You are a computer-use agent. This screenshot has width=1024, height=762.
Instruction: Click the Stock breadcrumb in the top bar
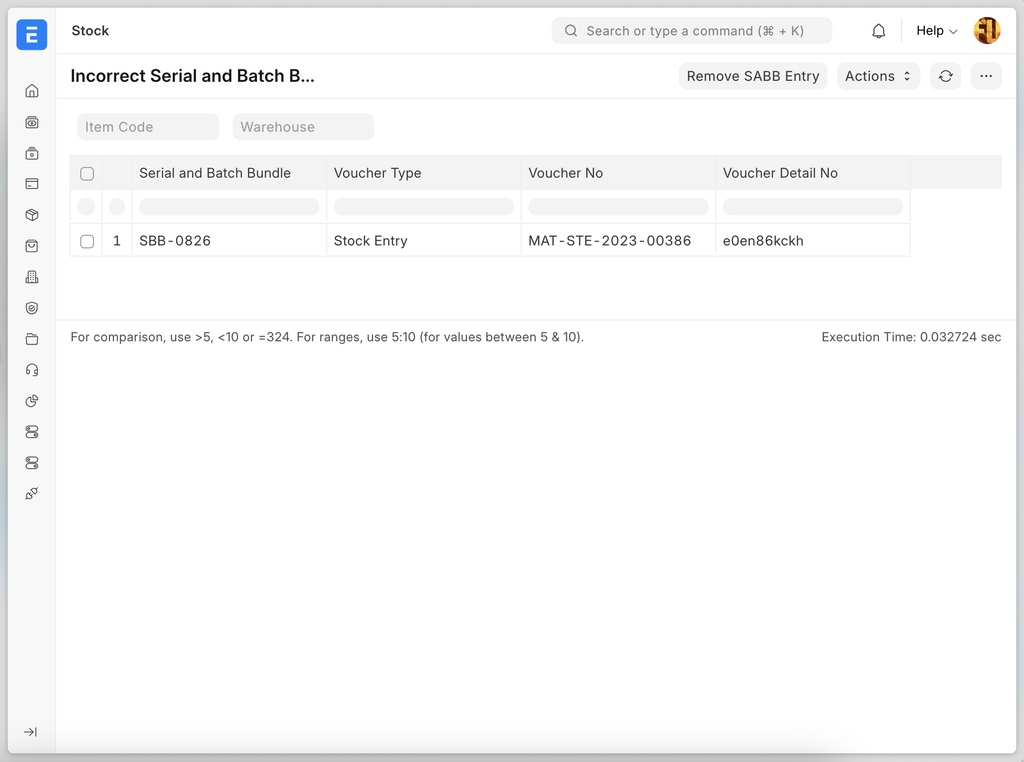[90, 30]
